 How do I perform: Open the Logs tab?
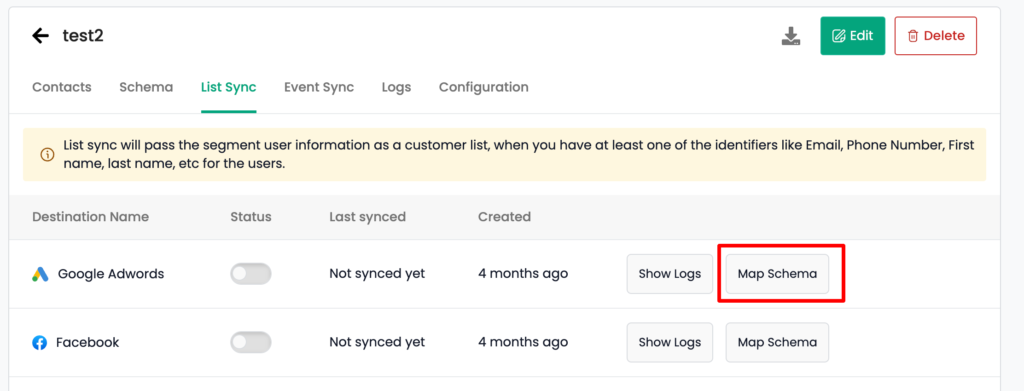point(396,87)
